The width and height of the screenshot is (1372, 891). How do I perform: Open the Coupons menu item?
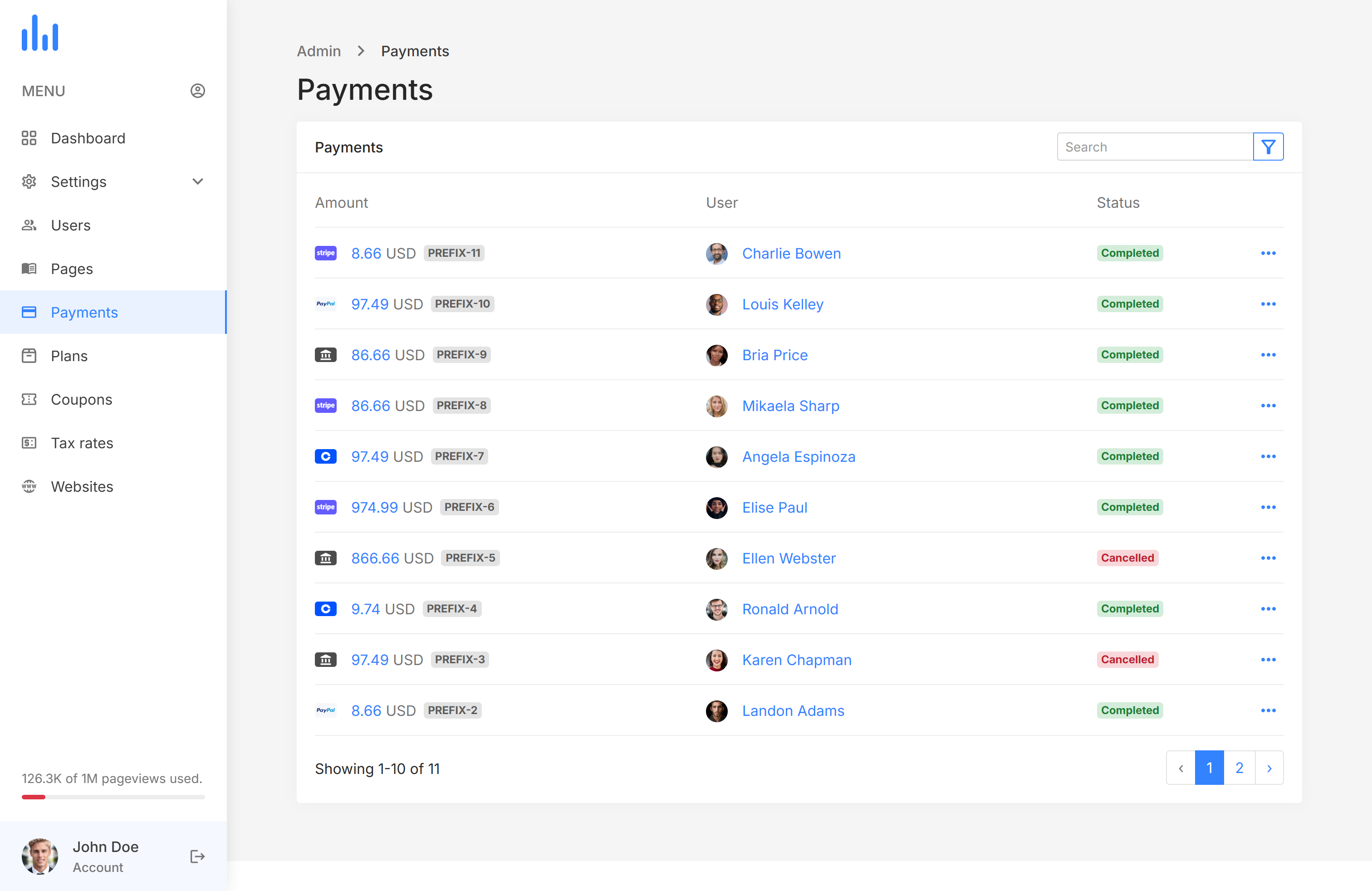pyautogui.click(x=81, y=399)
